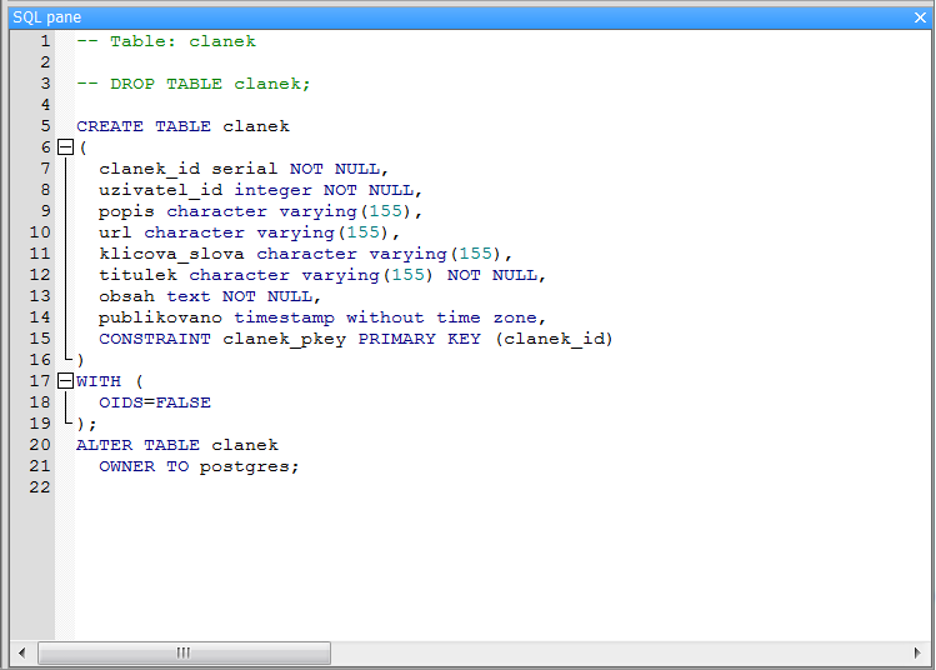Click the '-- Table: clanek' comment line

(x=166, y=41)
